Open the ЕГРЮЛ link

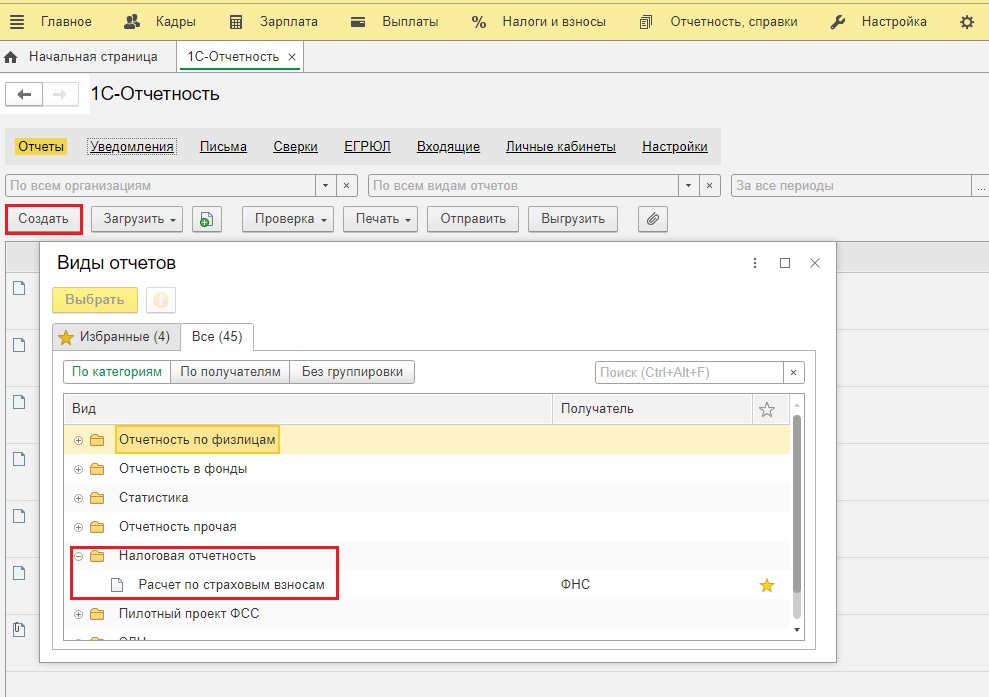pyautogui.click(x=367, y=147)
